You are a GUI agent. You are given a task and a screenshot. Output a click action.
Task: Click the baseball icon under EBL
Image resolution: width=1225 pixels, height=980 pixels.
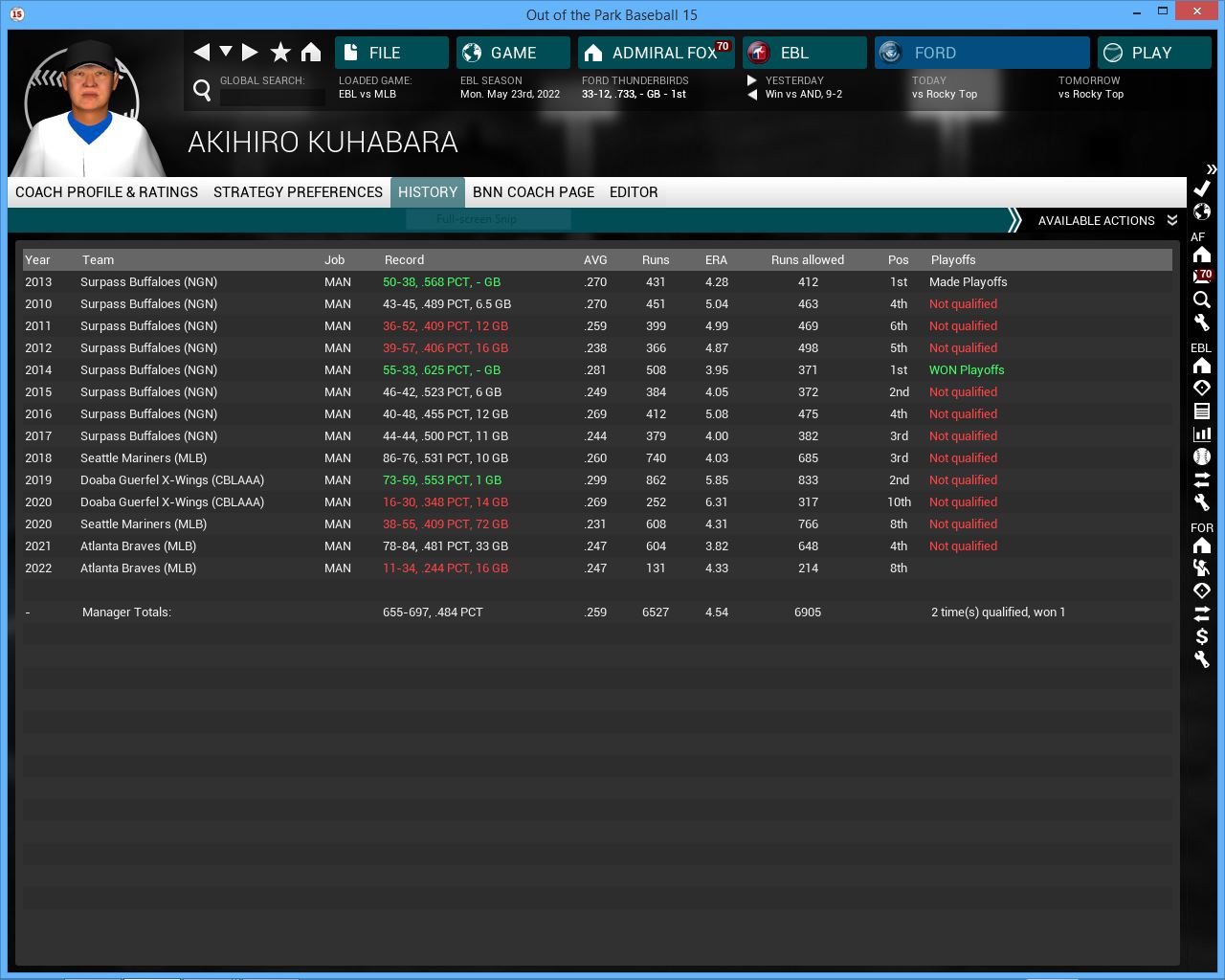coord(1202,457)
